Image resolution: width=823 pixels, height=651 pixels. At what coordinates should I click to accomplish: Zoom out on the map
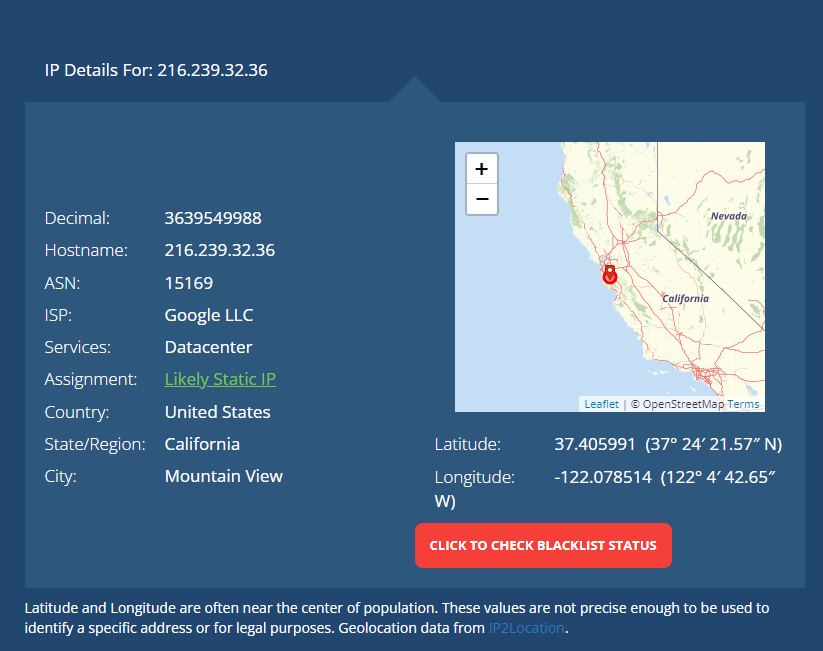(x=481, y=199)
